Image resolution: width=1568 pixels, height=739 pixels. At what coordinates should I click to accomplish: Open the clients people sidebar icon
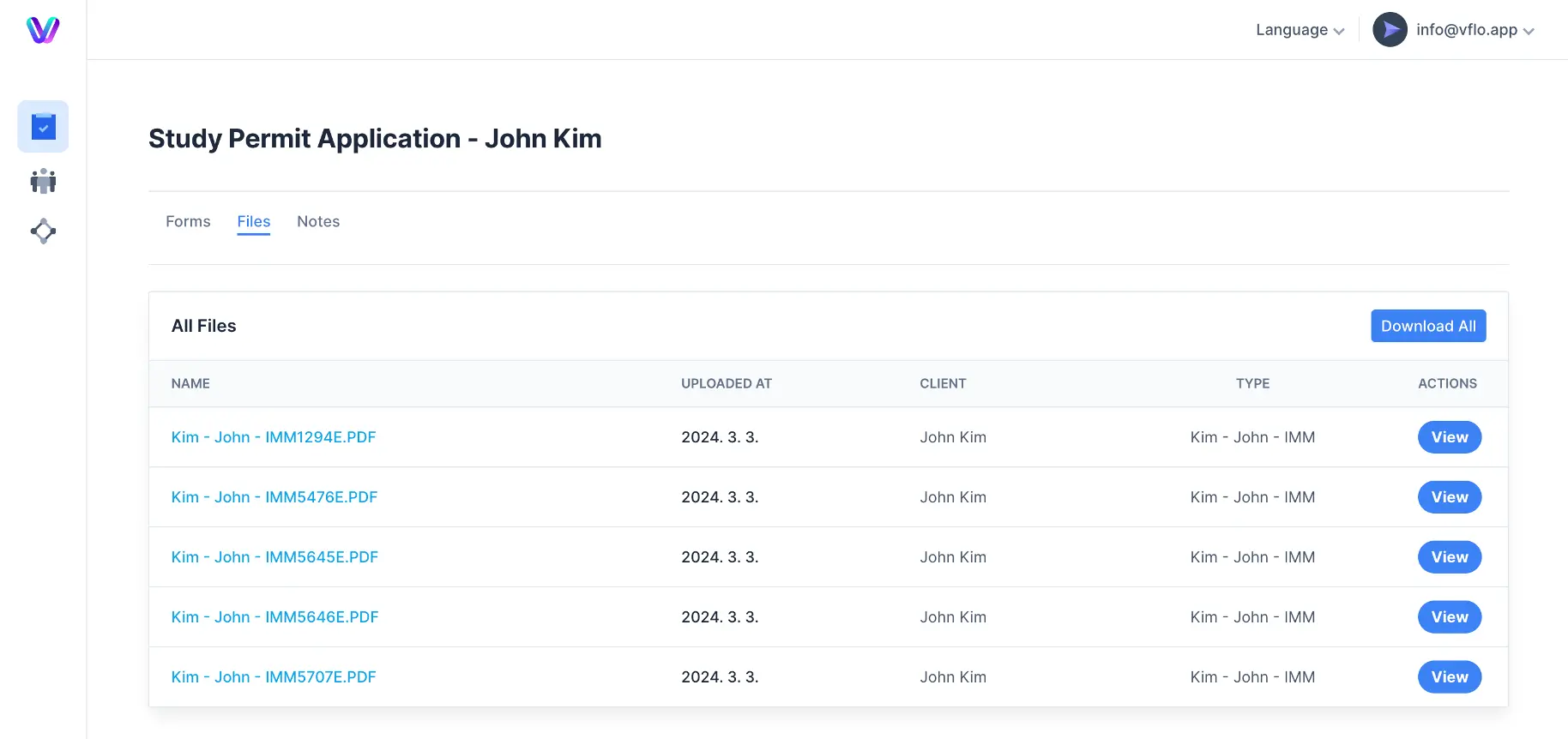[x=43, y=181]
